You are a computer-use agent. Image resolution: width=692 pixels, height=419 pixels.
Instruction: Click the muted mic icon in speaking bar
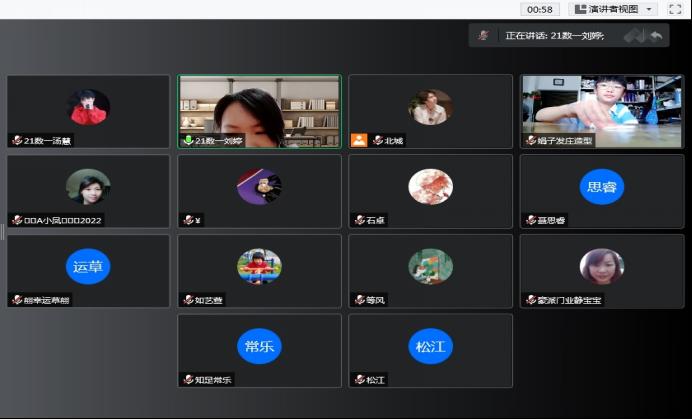[x=483, y=35]
